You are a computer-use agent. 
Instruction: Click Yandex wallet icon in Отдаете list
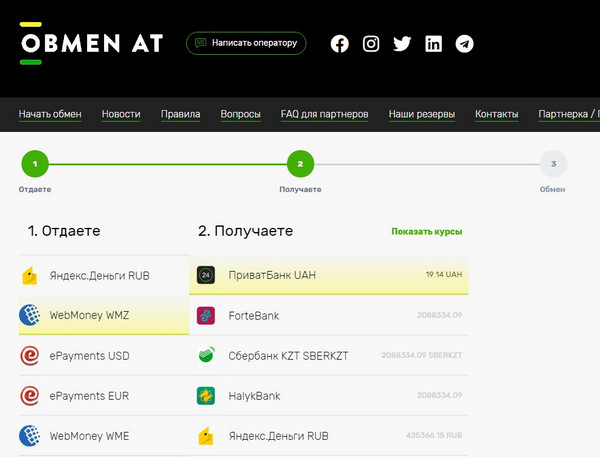[x=30, y=276]
